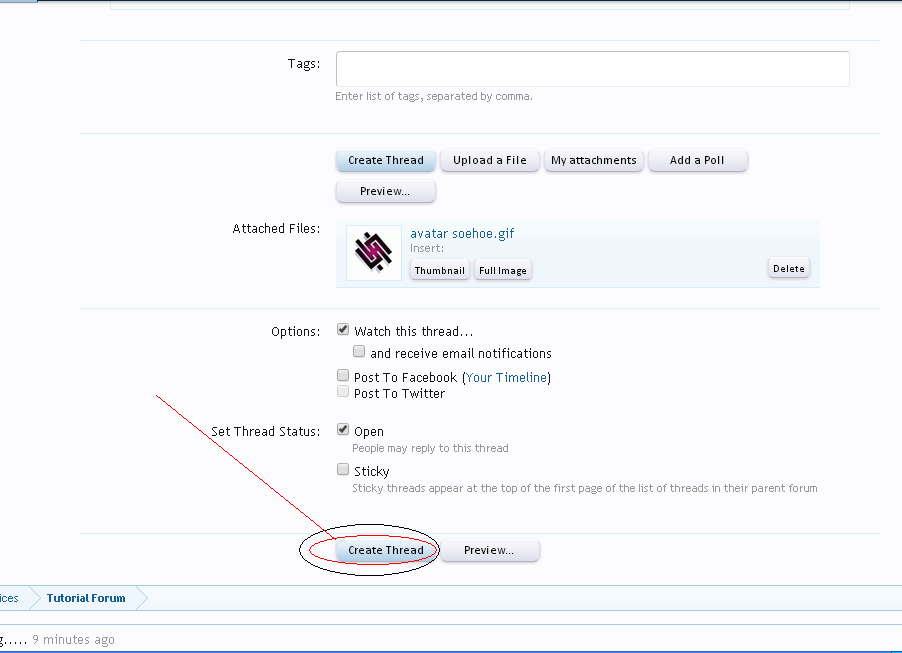
Task: Go to Tutorial Forum breadcrumb
Action: pos(86,598)
